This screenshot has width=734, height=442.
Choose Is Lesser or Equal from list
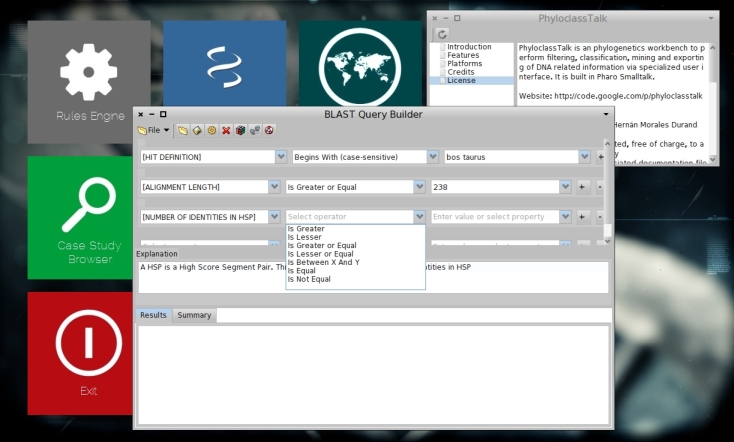tap(320, 254)
